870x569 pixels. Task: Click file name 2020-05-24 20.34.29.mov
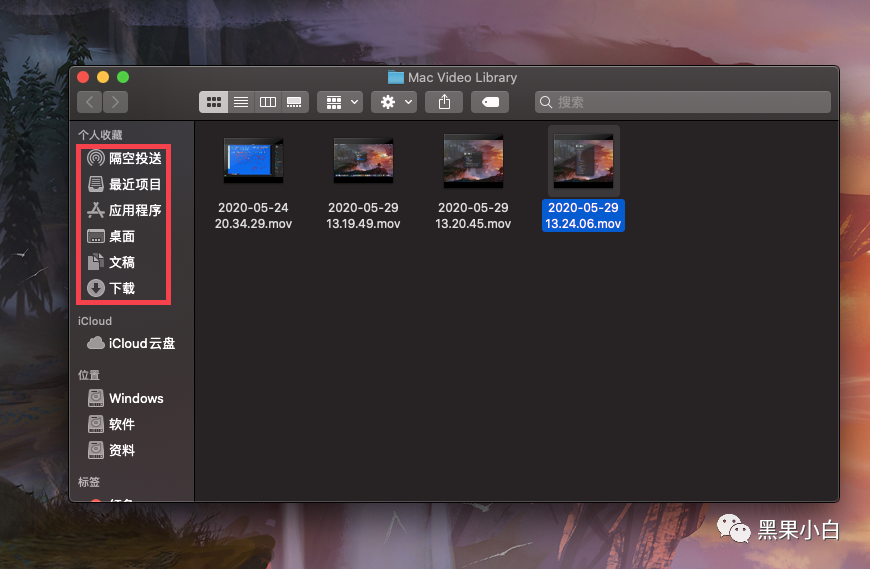pyautogui.click(x=254, y=216)
